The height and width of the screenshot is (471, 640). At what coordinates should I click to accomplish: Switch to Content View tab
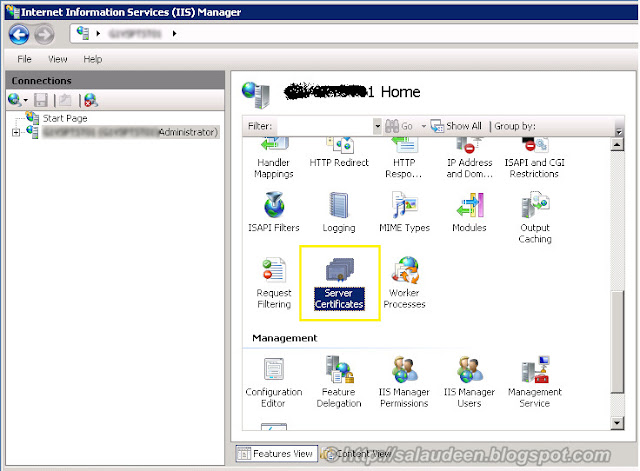coord(356,453)
